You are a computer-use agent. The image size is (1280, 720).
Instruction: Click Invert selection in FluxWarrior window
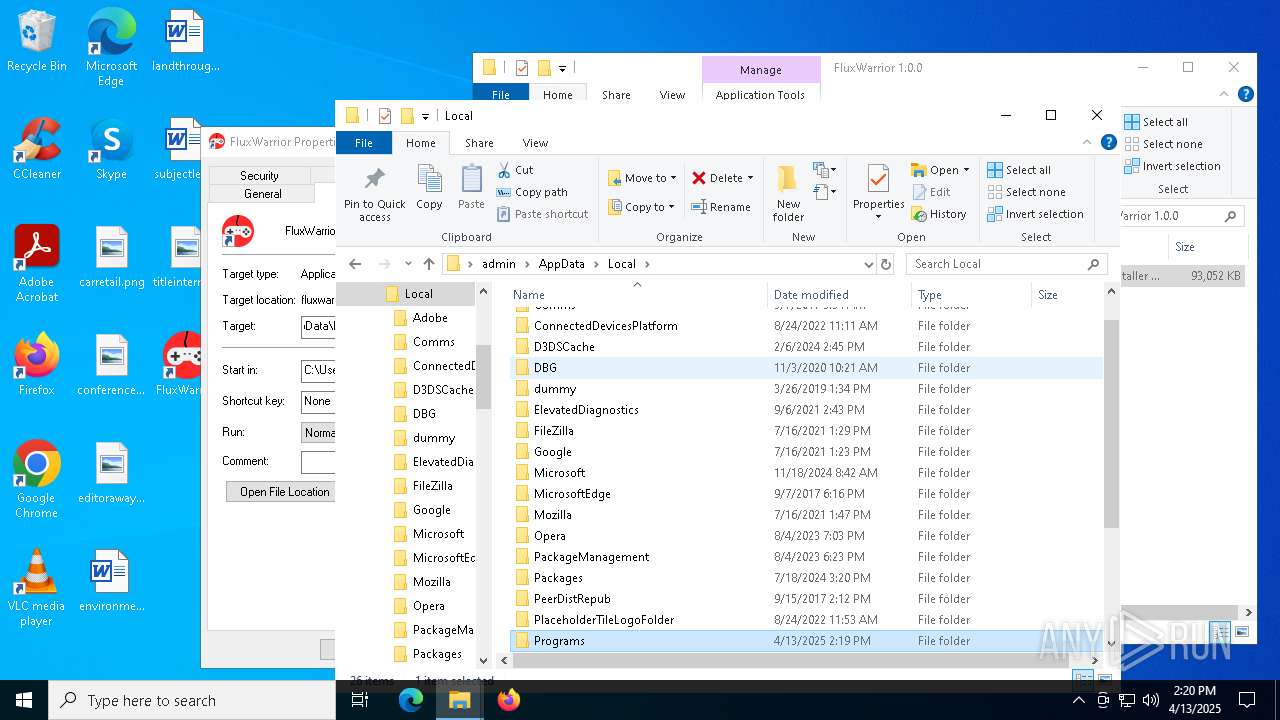[1173, 166]
